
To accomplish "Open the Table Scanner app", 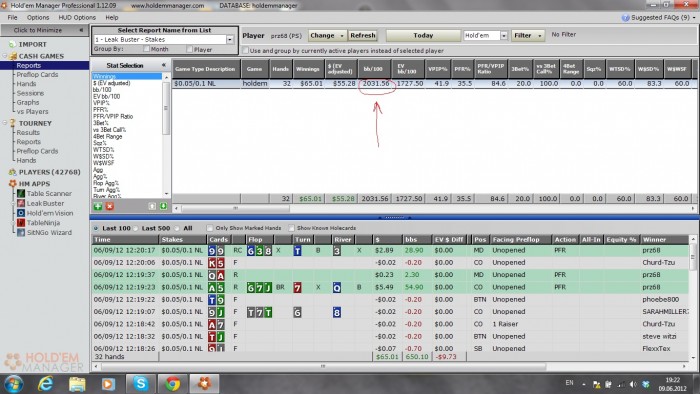I will 49,194.
